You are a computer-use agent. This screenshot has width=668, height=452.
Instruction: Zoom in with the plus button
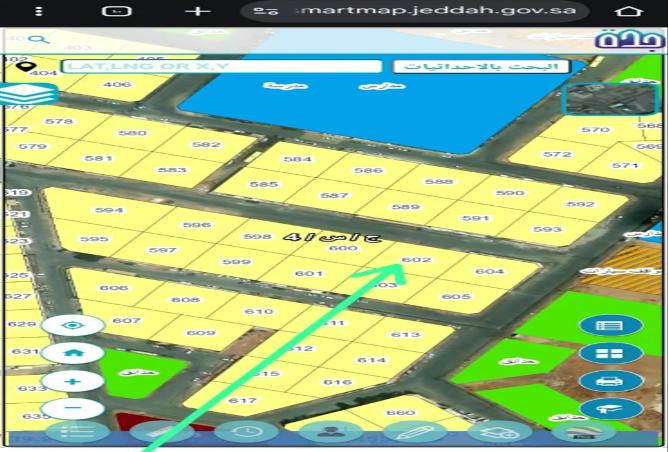pyautogui.click(x=72, y=382)
